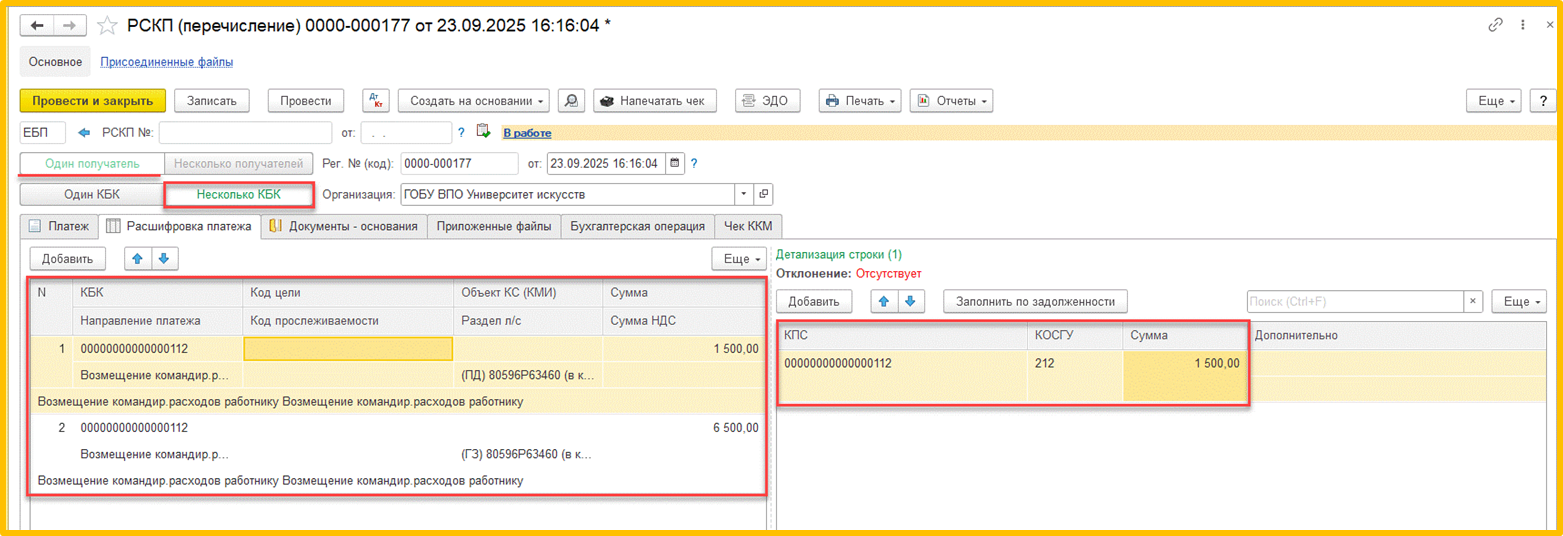Open Создать на основании dropdown

(474, 100)
